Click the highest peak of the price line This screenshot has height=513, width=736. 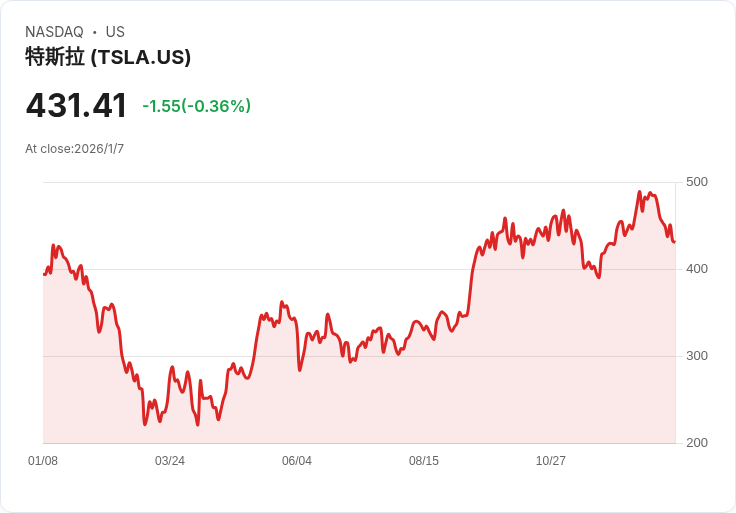pyautogui.click(x=639, y=192)
